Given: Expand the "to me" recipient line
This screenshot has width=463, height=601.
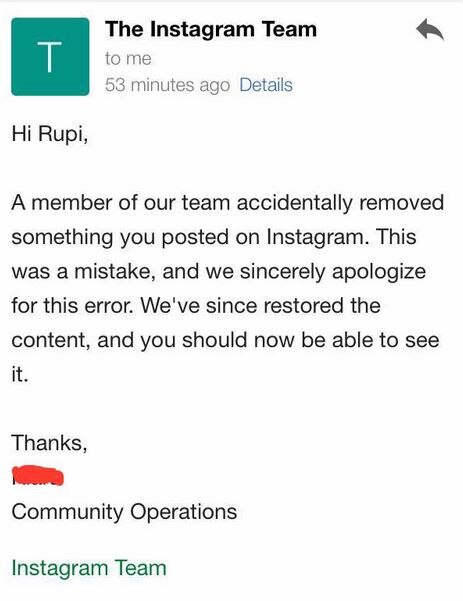Looking at the screenshot, I should pos(128,59).
